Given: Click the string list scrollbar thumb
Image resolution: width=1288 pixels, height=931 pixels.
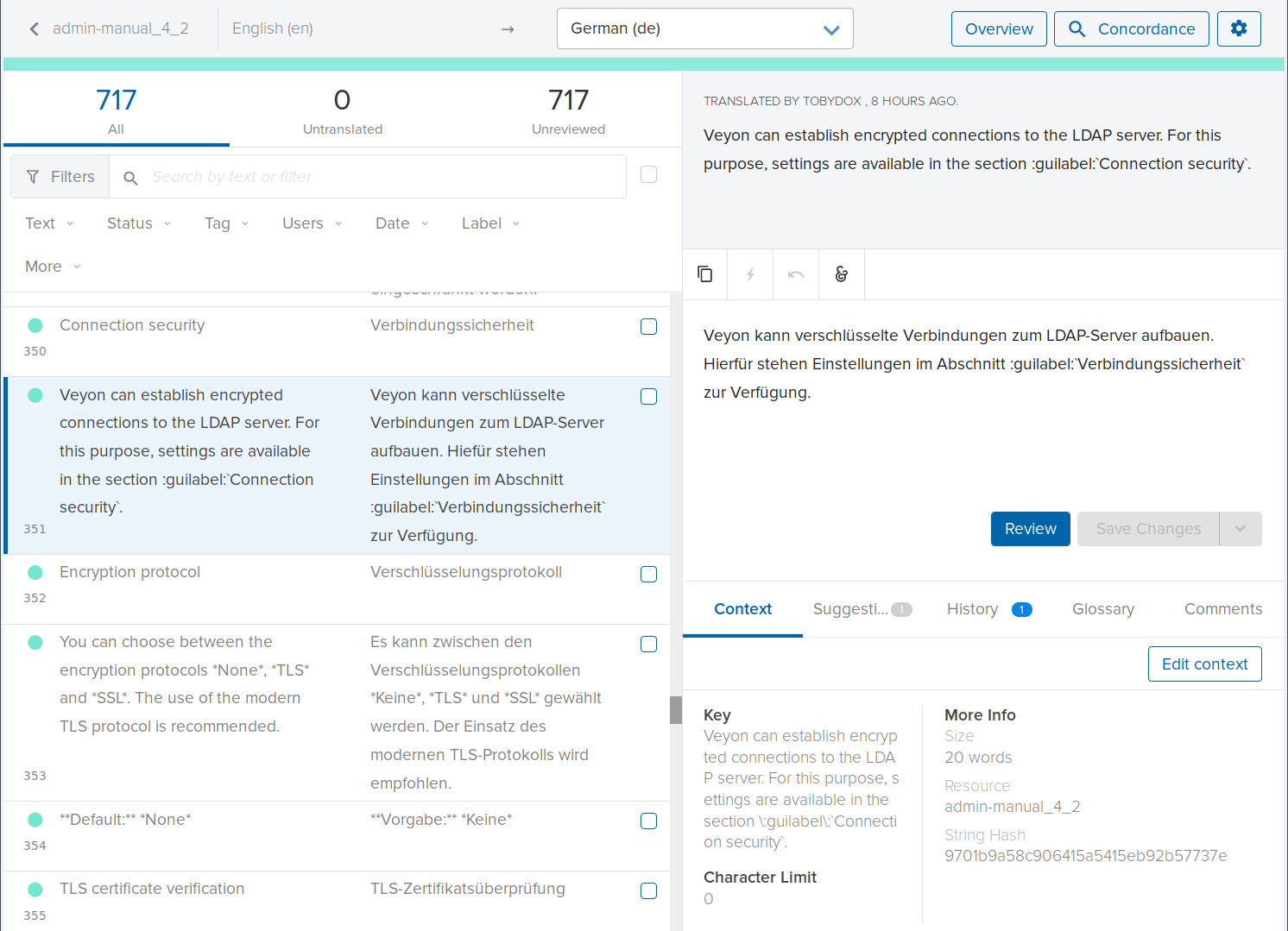Looking at the screenshot, I should pyautogui.click(x=676, y=710).
